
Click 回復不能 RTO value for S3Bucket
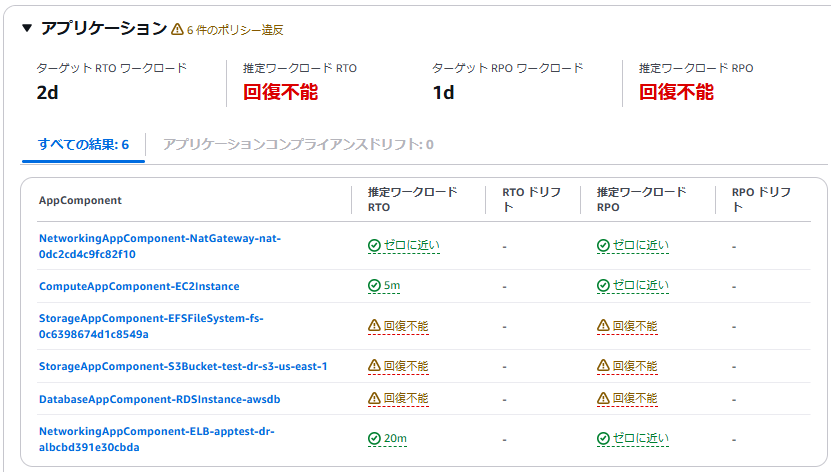pos(406,366)
